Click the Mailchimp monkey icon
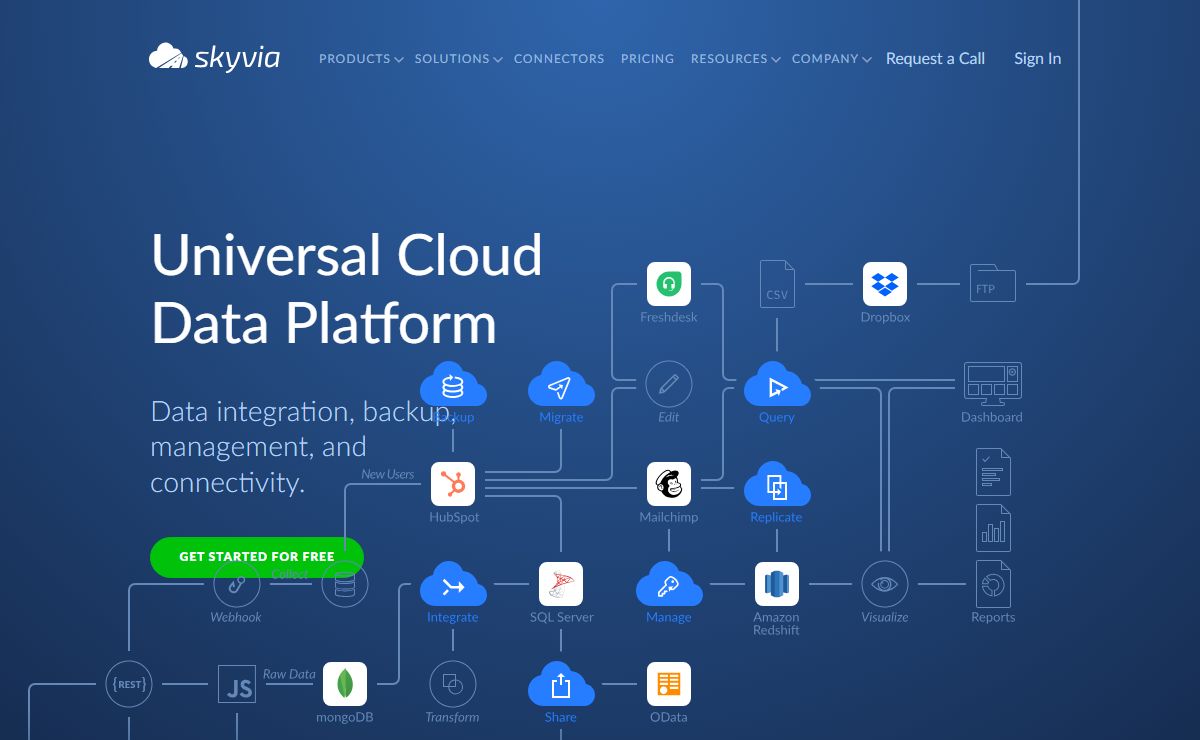Image resolution: width=1200 pixels, height=740 pixels. [668, 484]
